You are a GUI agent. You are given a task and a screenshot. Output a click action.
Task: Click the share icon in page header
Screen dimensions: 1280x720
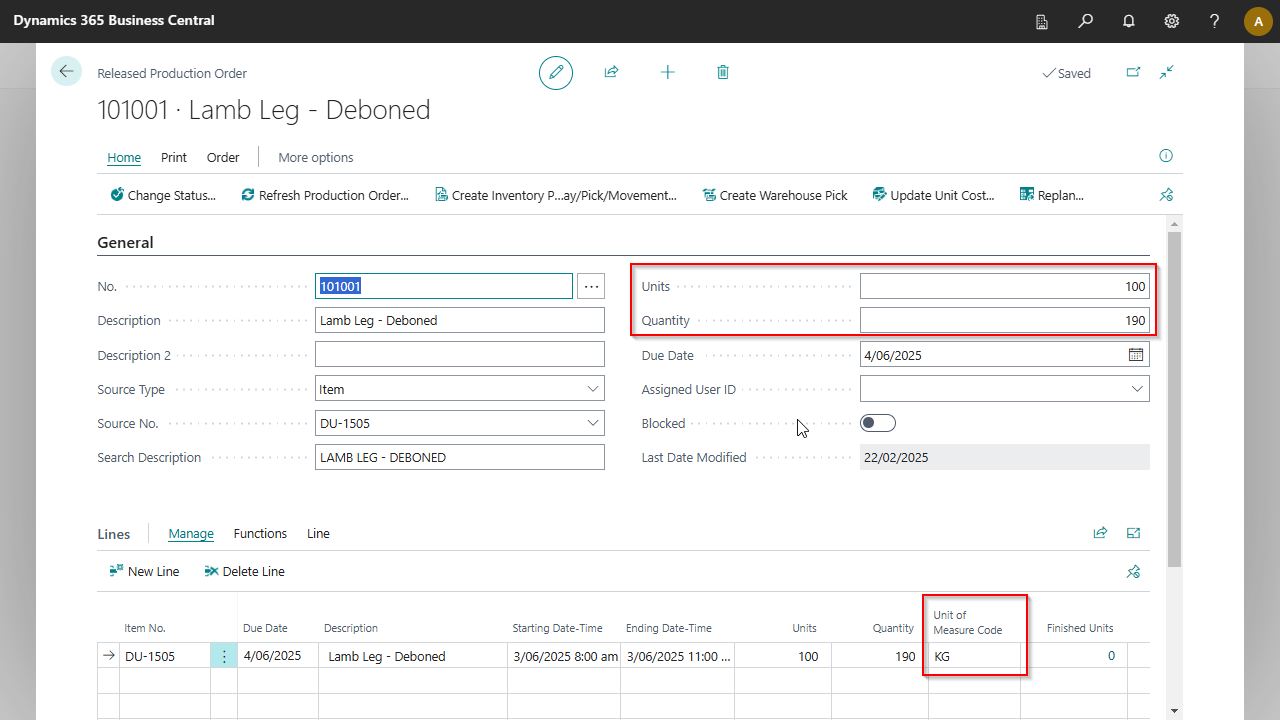(x=611, y=72)
